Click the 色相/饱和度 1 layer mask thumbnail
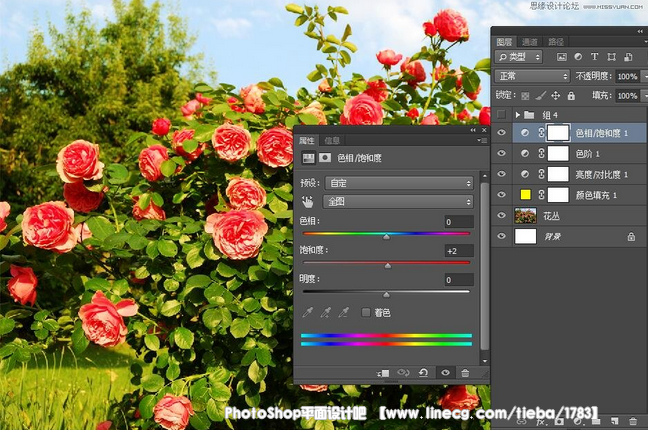 click(x=558, y=133)
